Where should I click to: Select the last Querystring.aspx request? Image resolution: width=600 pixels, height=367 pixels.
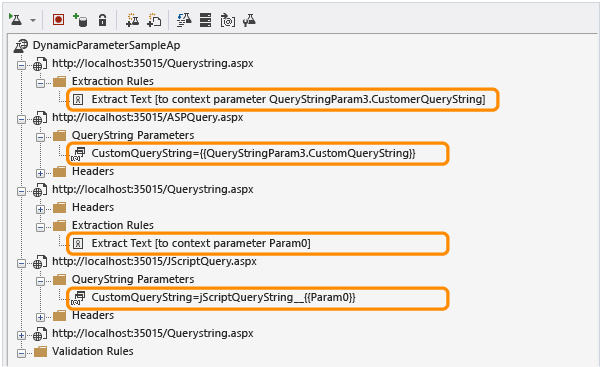click(153, 333)
